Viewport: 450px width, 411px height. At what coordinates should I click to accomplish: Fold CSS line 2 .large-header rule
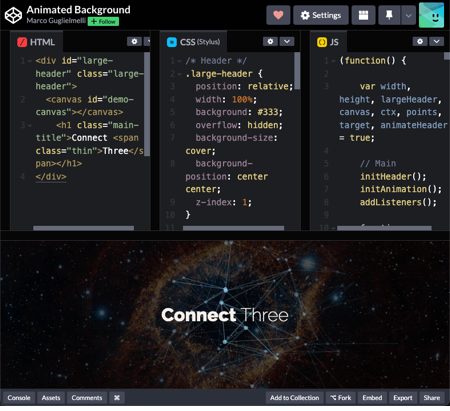point(180,74)
